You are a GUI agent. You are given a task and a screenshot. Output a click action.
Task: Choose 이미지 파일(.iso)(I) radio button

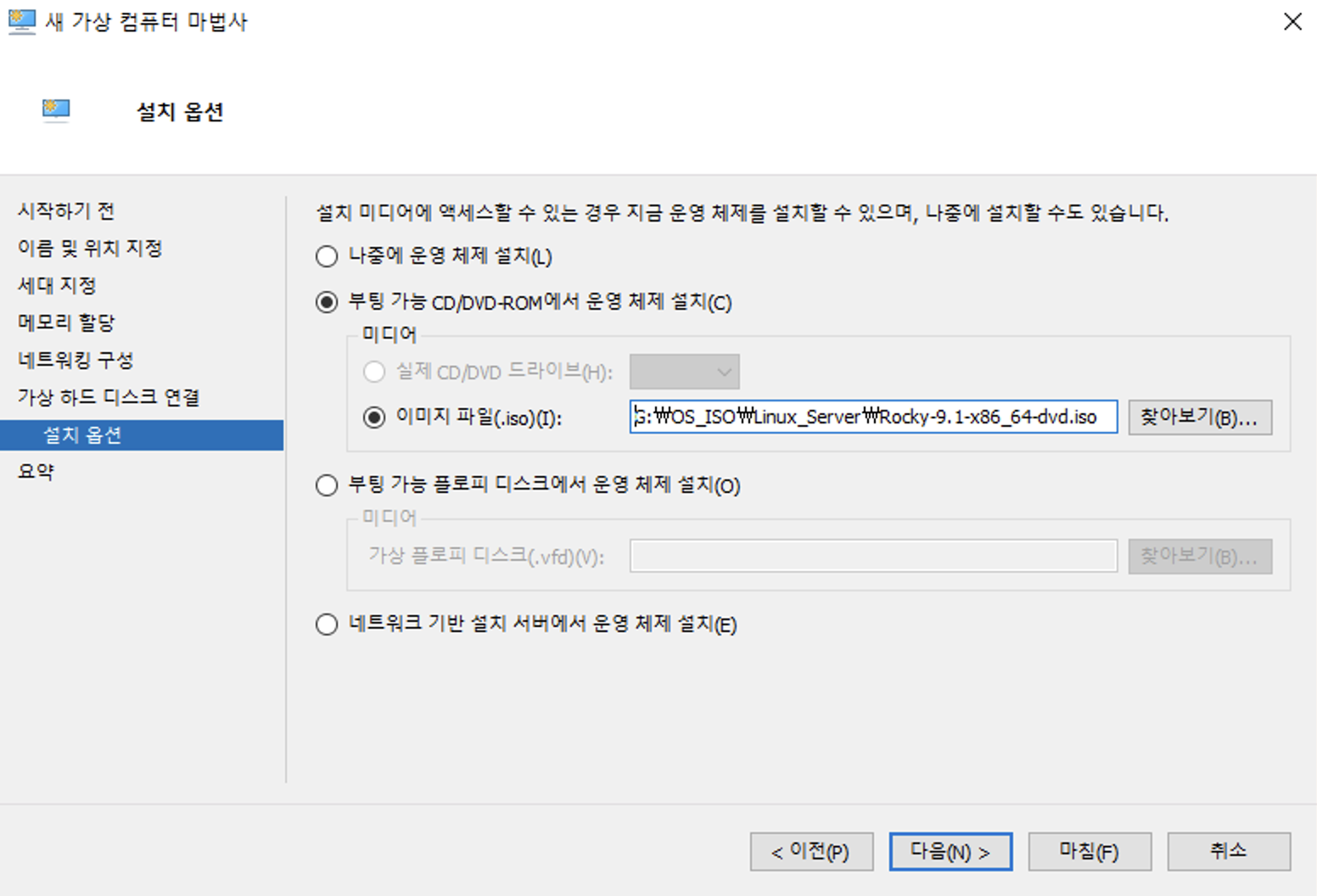pos(373,417)
